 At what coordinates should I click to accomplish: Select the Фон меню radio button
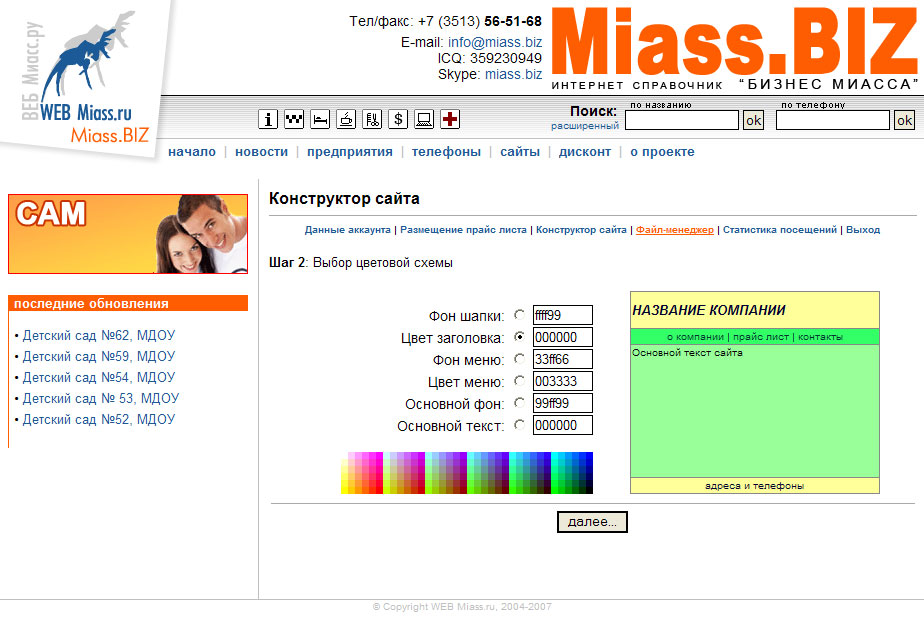pyautogui.click(x=519, y=358)
